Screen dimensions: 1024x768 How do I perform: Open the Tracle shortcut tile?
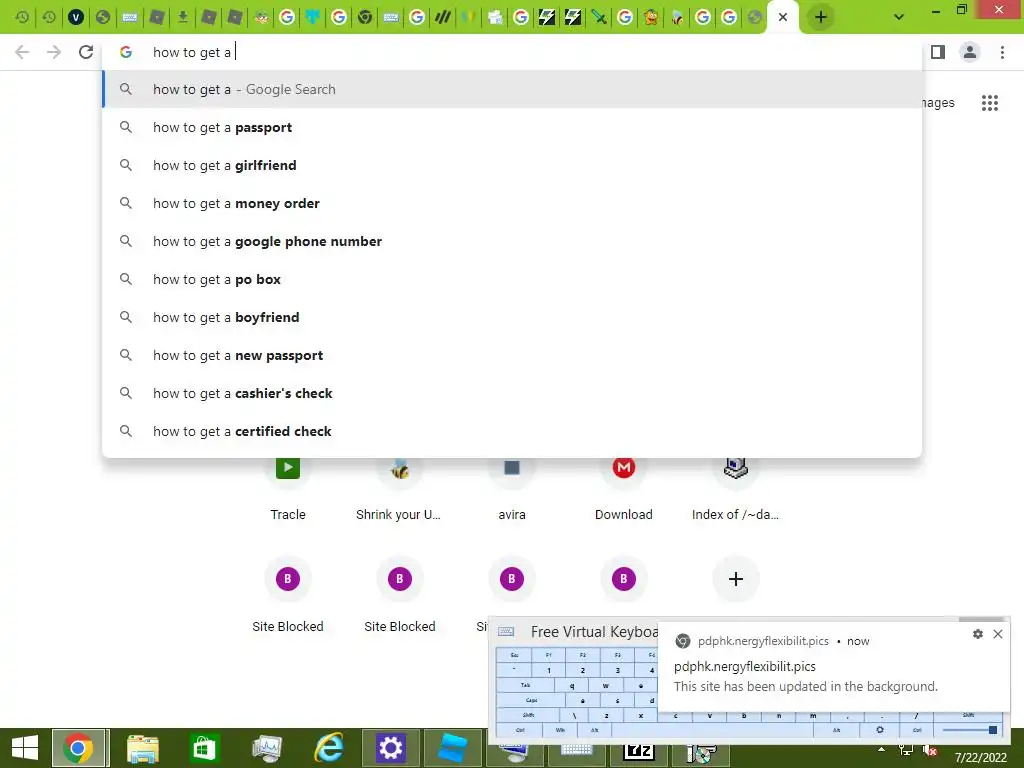(x=287, y=487)
